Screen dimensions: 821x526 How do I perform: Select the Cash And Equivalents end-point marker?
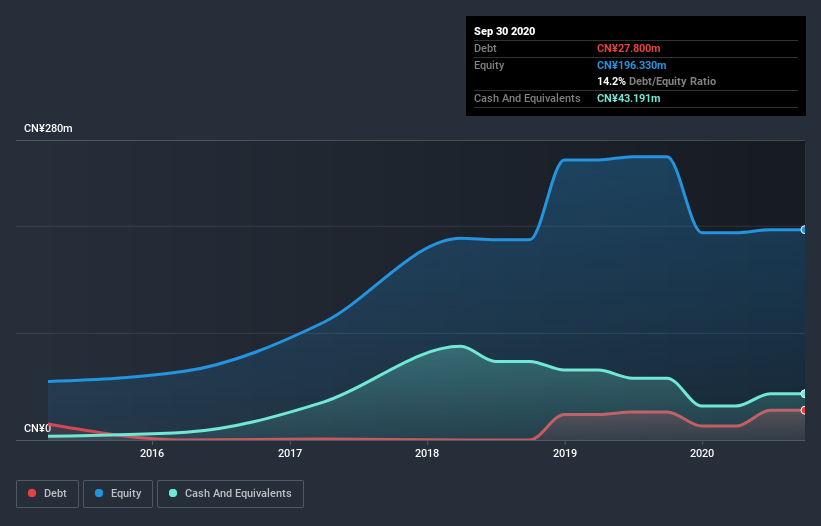click(804, 394)
